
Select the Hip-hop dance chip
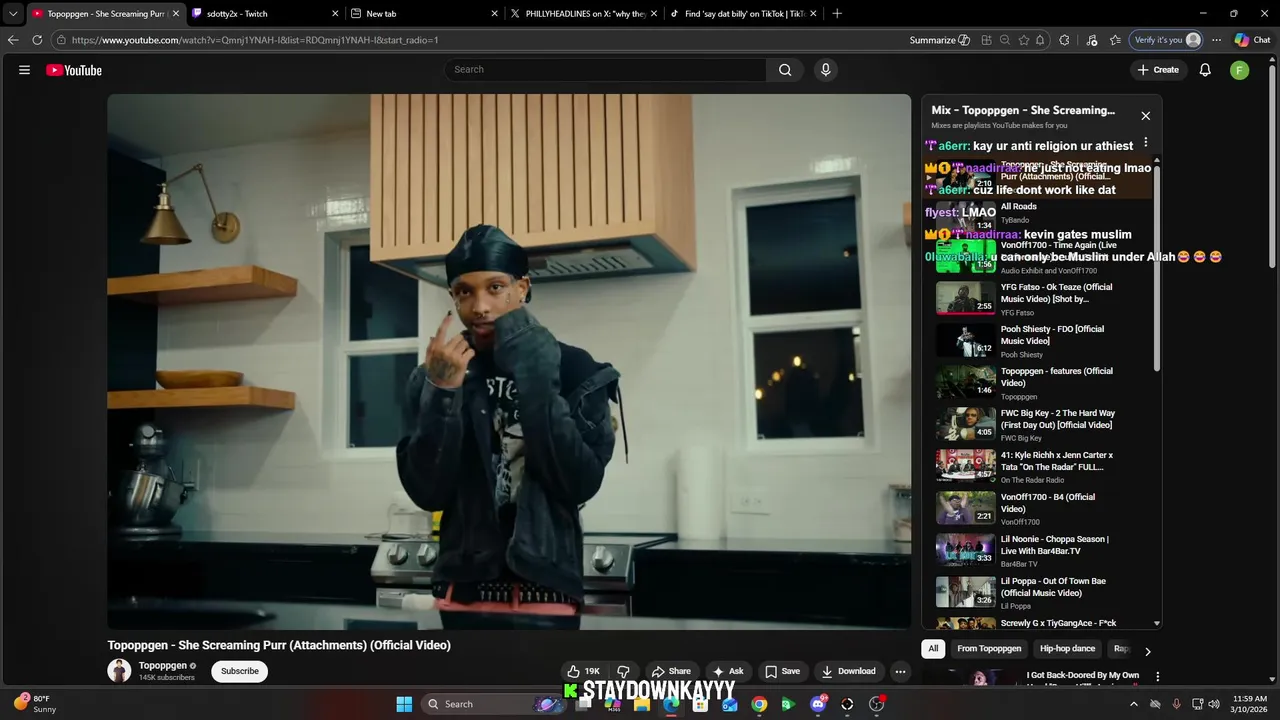(1068, 649)
